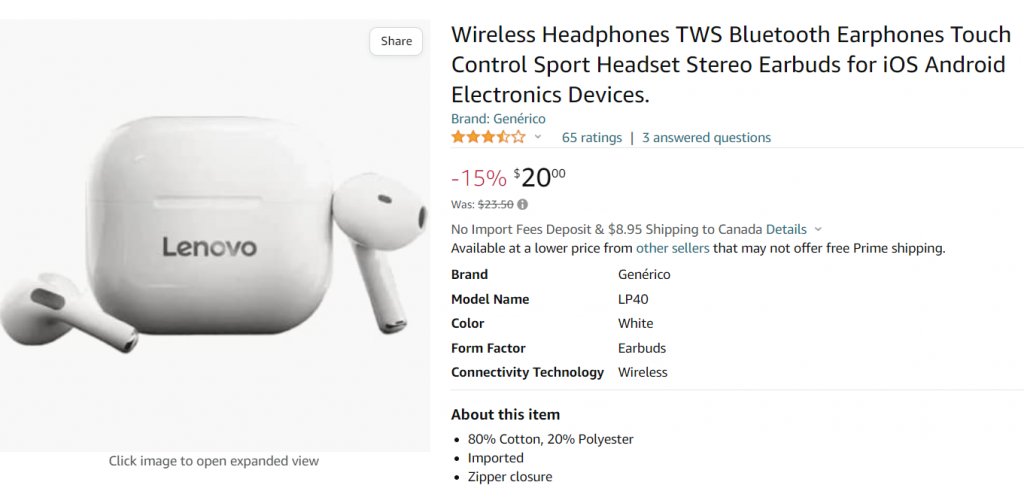Click the $20.00 price

click(x=540, y=178)
